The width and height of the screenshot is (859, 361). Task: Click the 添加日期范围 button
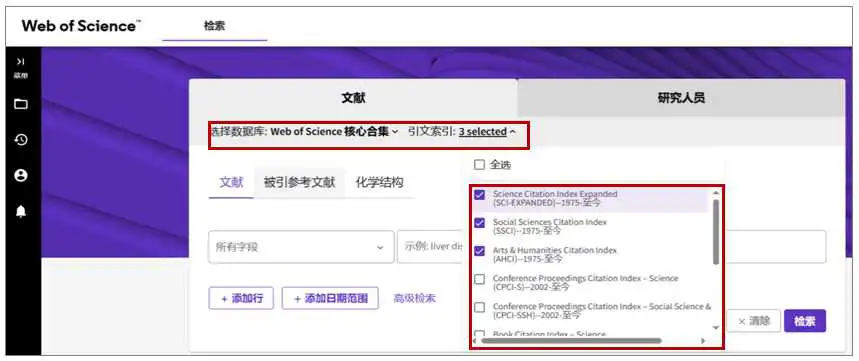click(x=330, y=299)
